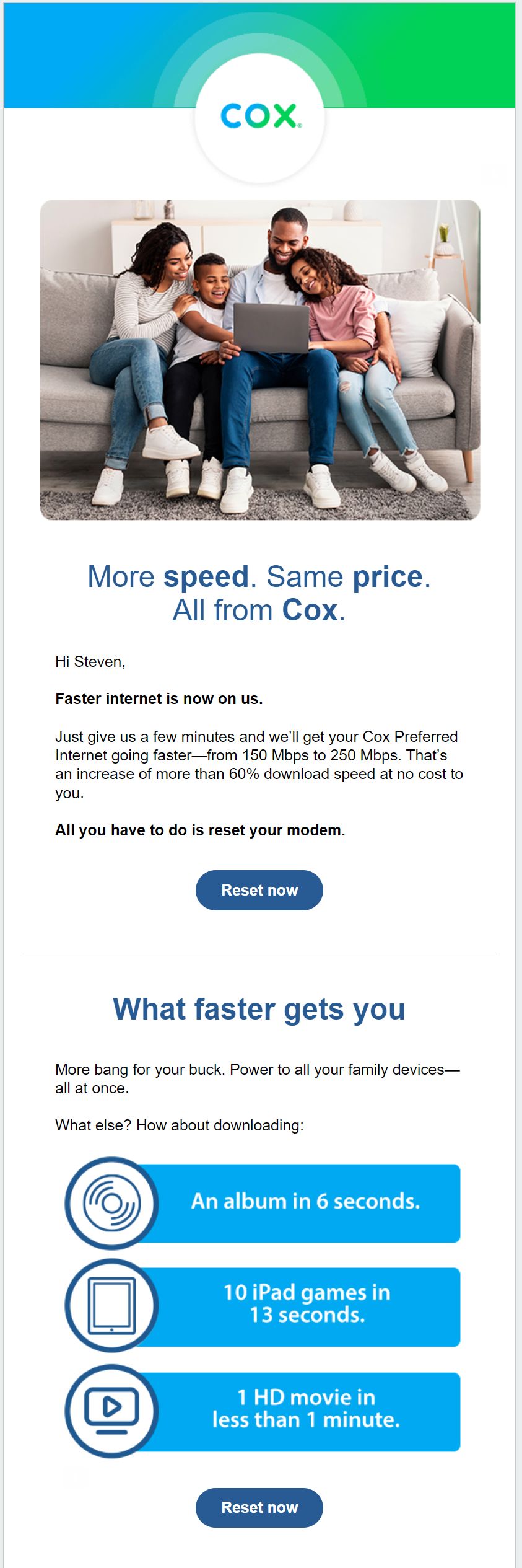Click the vinyl album record icon
522x1568 pixels.
112,1203
